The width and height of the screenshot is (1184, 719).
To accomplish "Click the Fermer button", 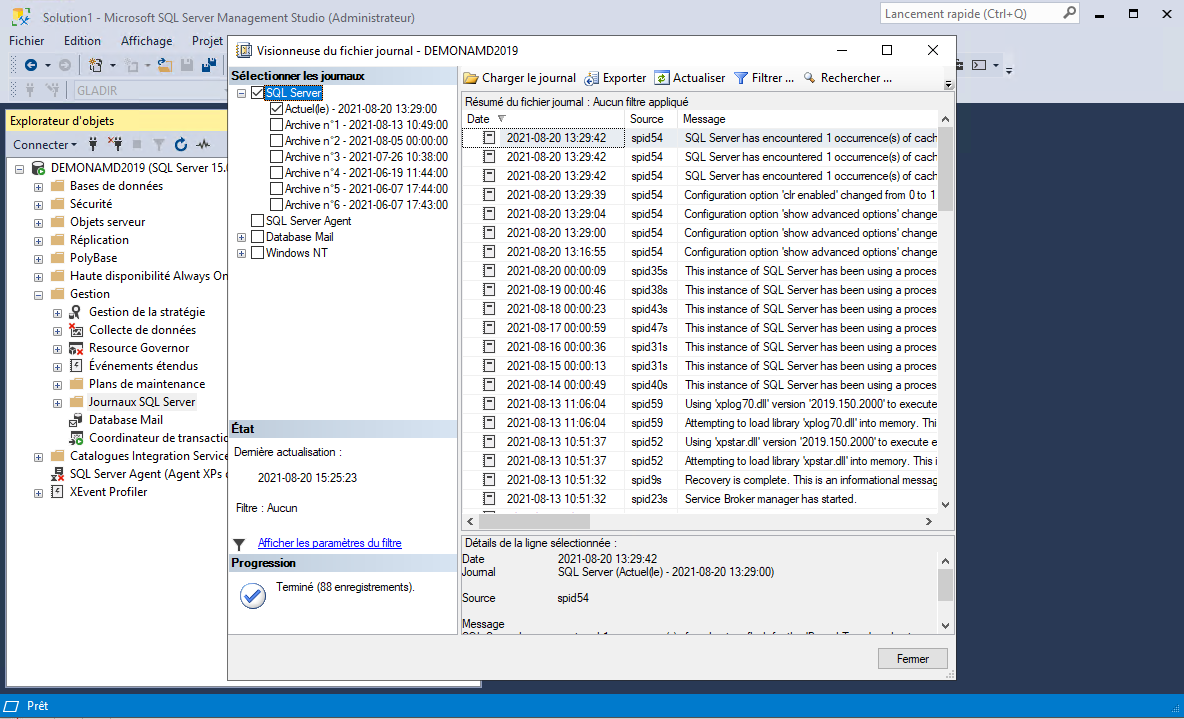I will pyautogui.click(x=912, y=658).
